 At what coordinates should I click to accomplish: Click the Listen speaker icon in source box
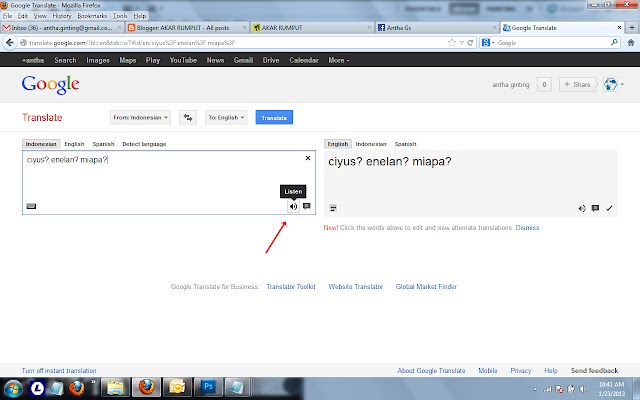point(293,206)
